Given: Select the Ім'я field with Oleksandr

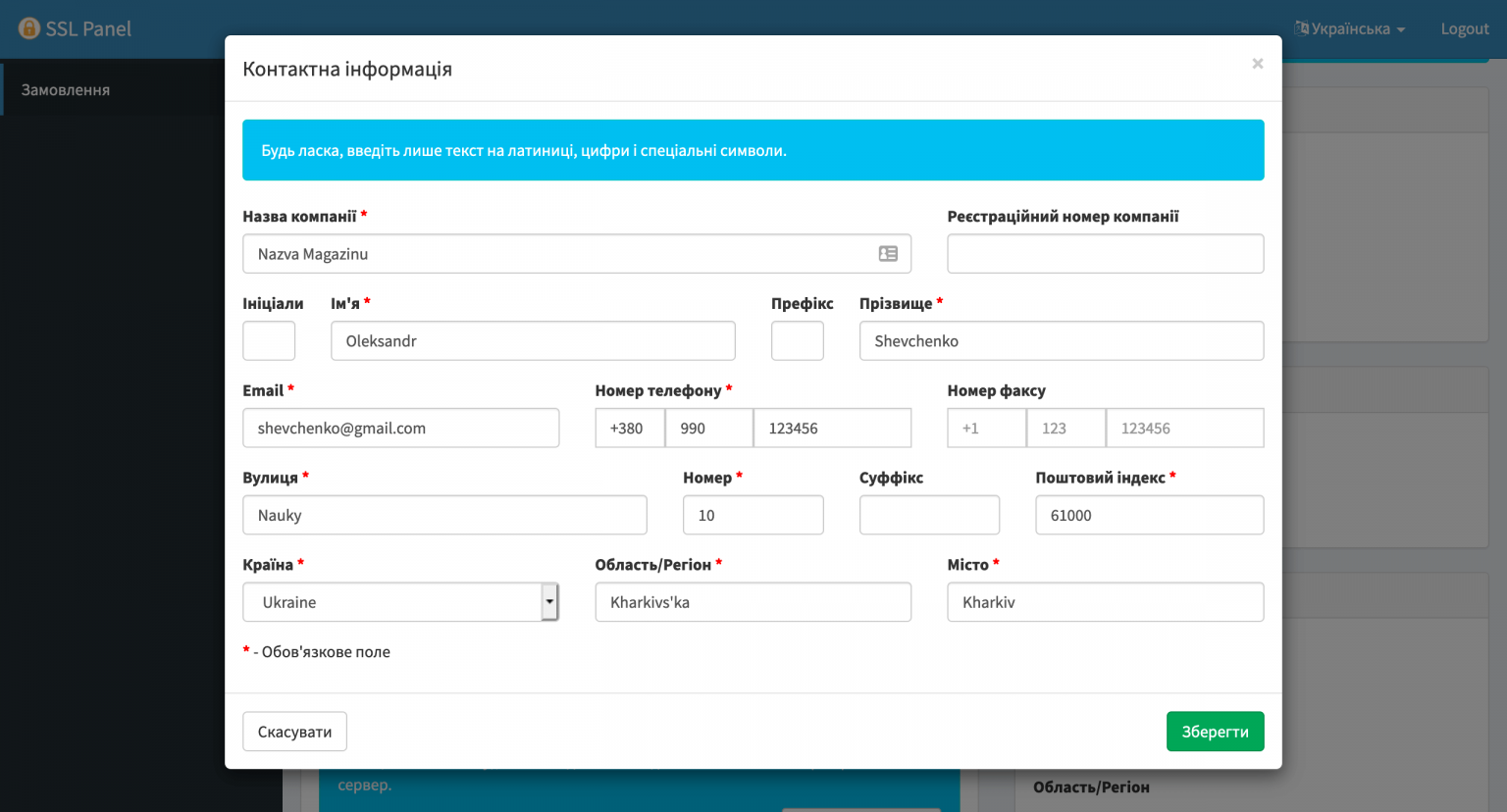Looking at the screenshot, I should tap(533, 341).
